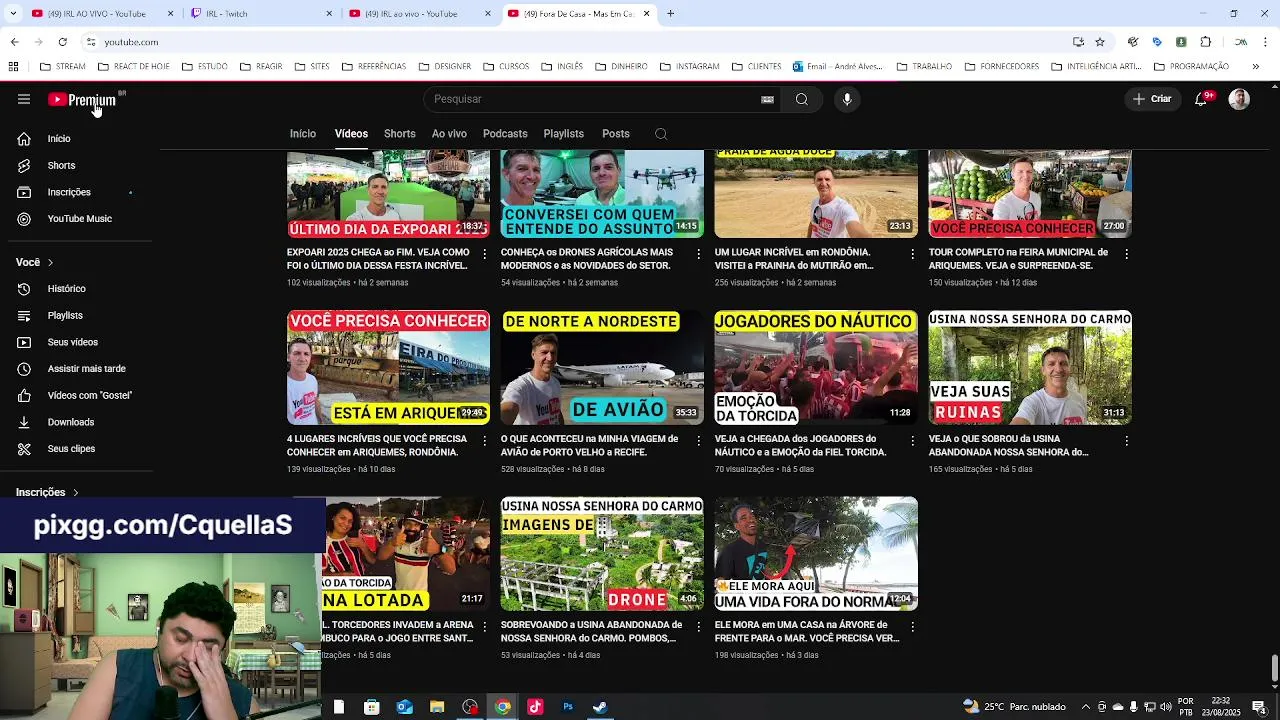Open the YouTube hamburger guide menu
The image size is (1280, 720).
[x=24, y=99]
